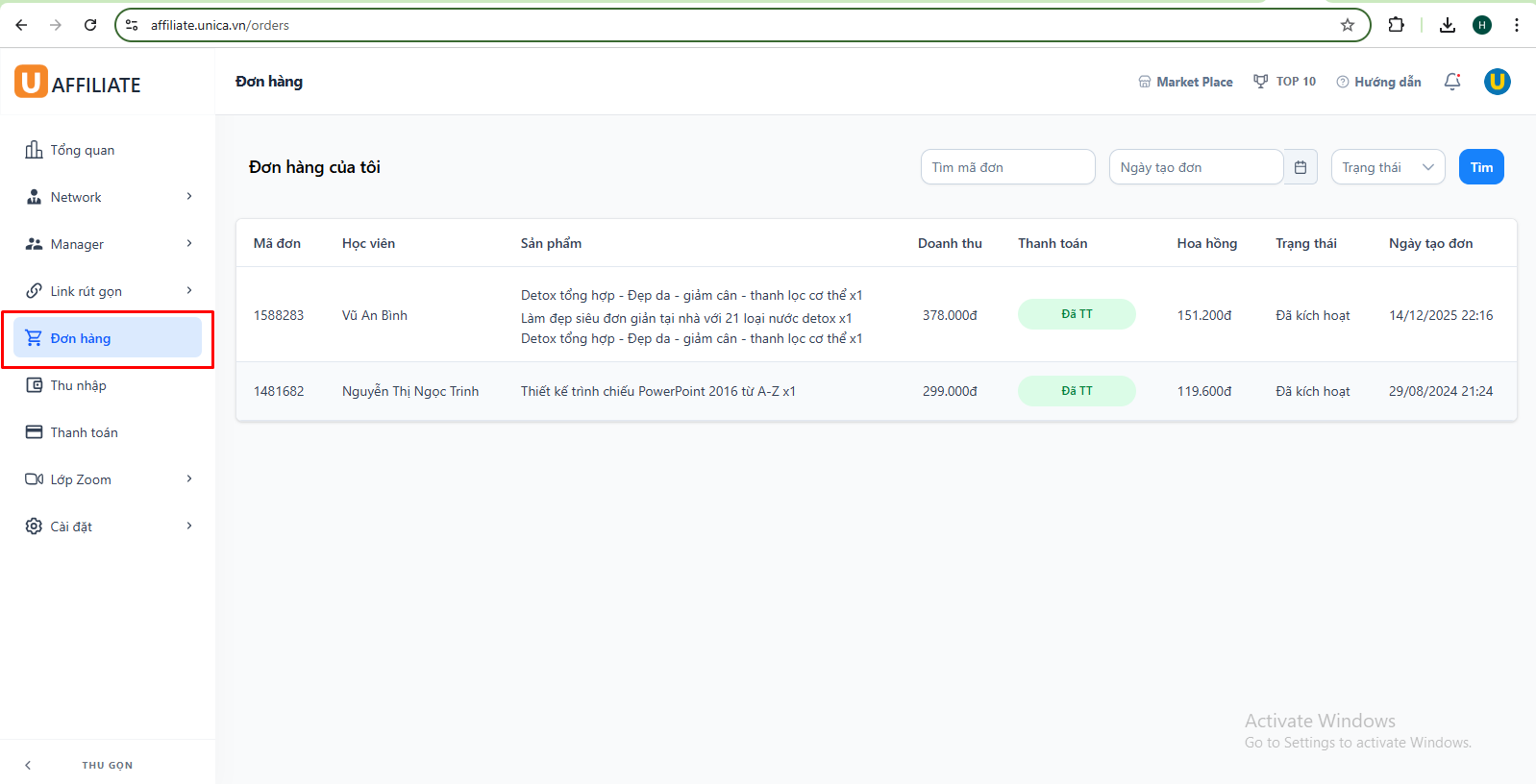Go to Tổng quan overview page
1536x784 pixels.
(x=83, y=150)
